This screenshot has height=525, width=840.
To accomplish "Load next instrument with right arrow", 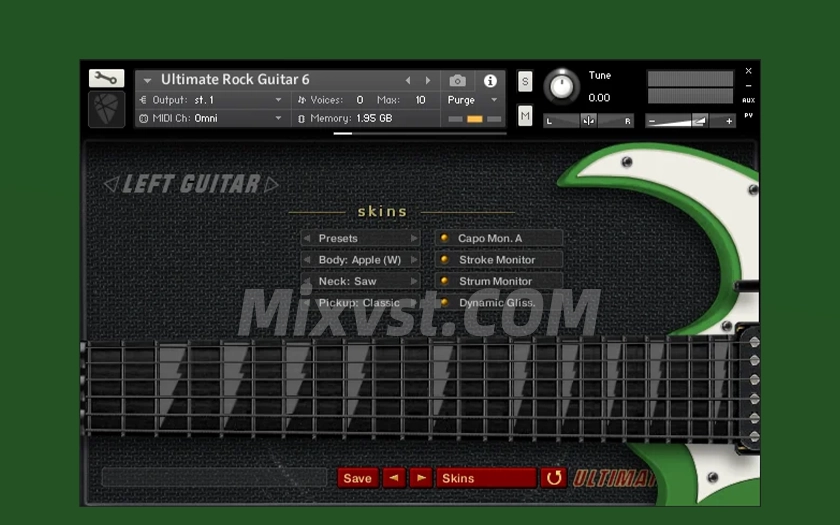I will [x=428, y=80].
